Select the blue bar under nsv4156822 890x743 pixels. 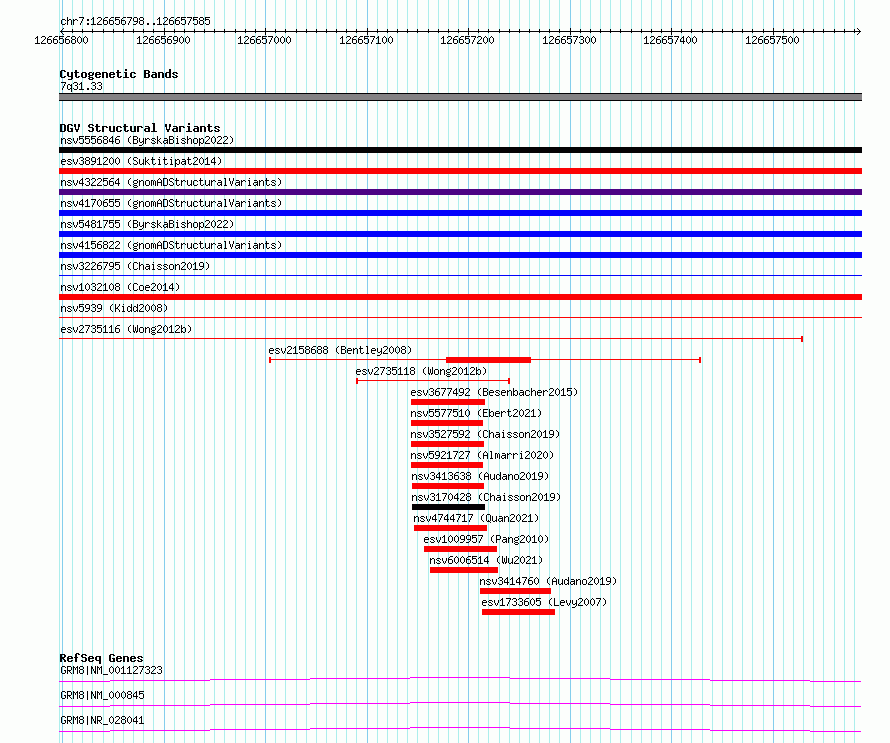point(460,255)
